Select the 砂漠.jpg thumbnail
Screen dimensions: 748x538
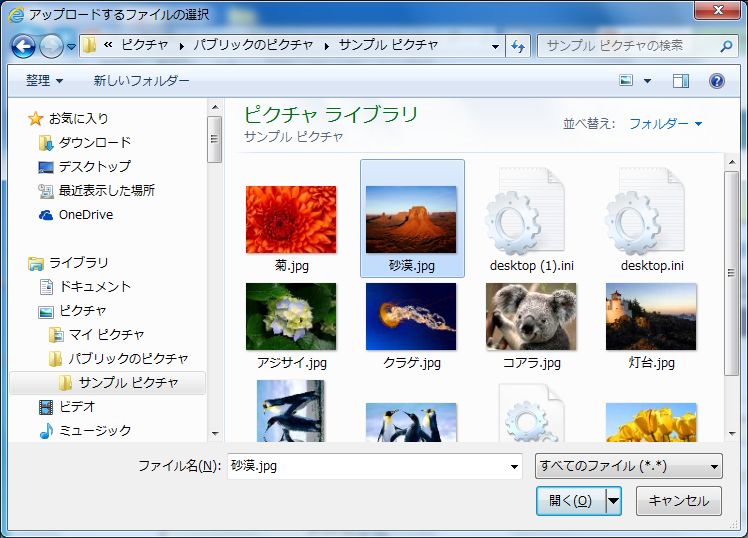click(x=411, y=219)
